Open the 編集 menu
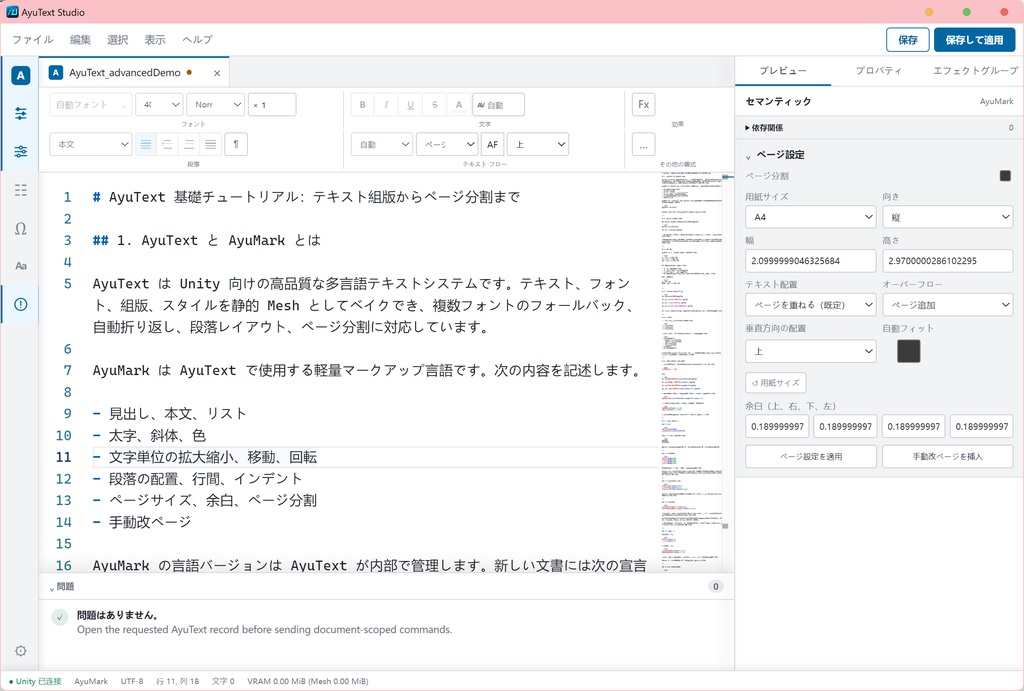The width and height of the screenshot is (1024, 691). (x=80, y=40)
